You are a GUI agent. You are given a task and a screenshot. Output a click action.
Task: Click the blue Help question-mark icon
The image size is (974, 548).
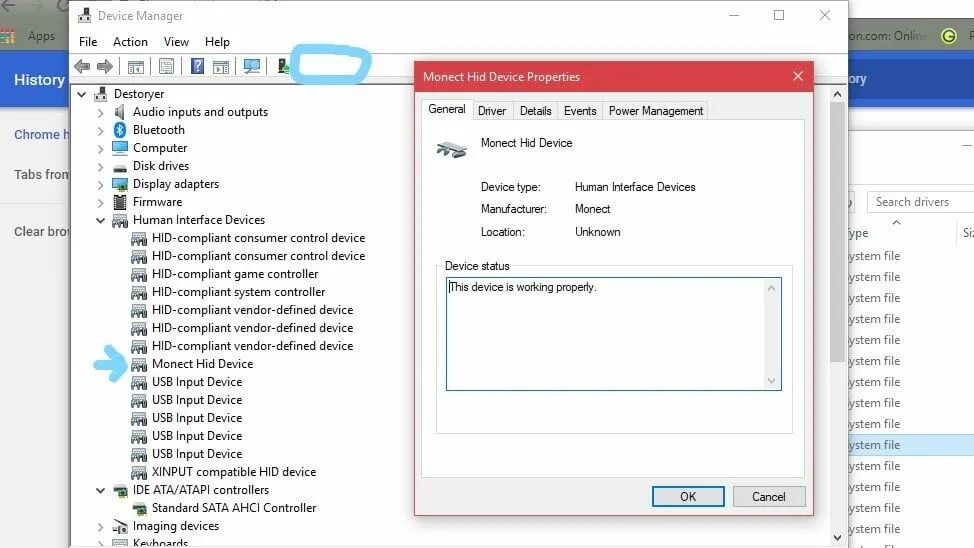click(x=197, y=66)
